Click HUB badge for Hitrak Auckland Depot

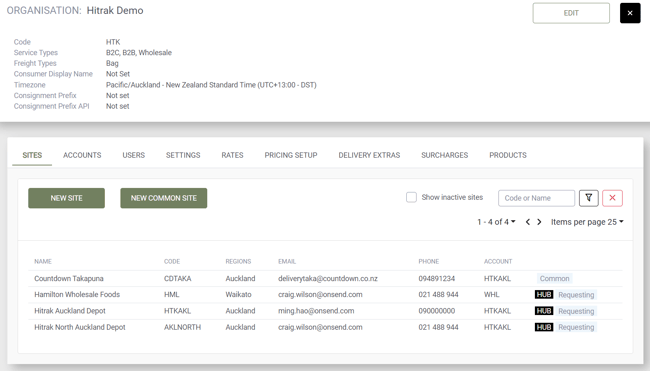(544, 311)
